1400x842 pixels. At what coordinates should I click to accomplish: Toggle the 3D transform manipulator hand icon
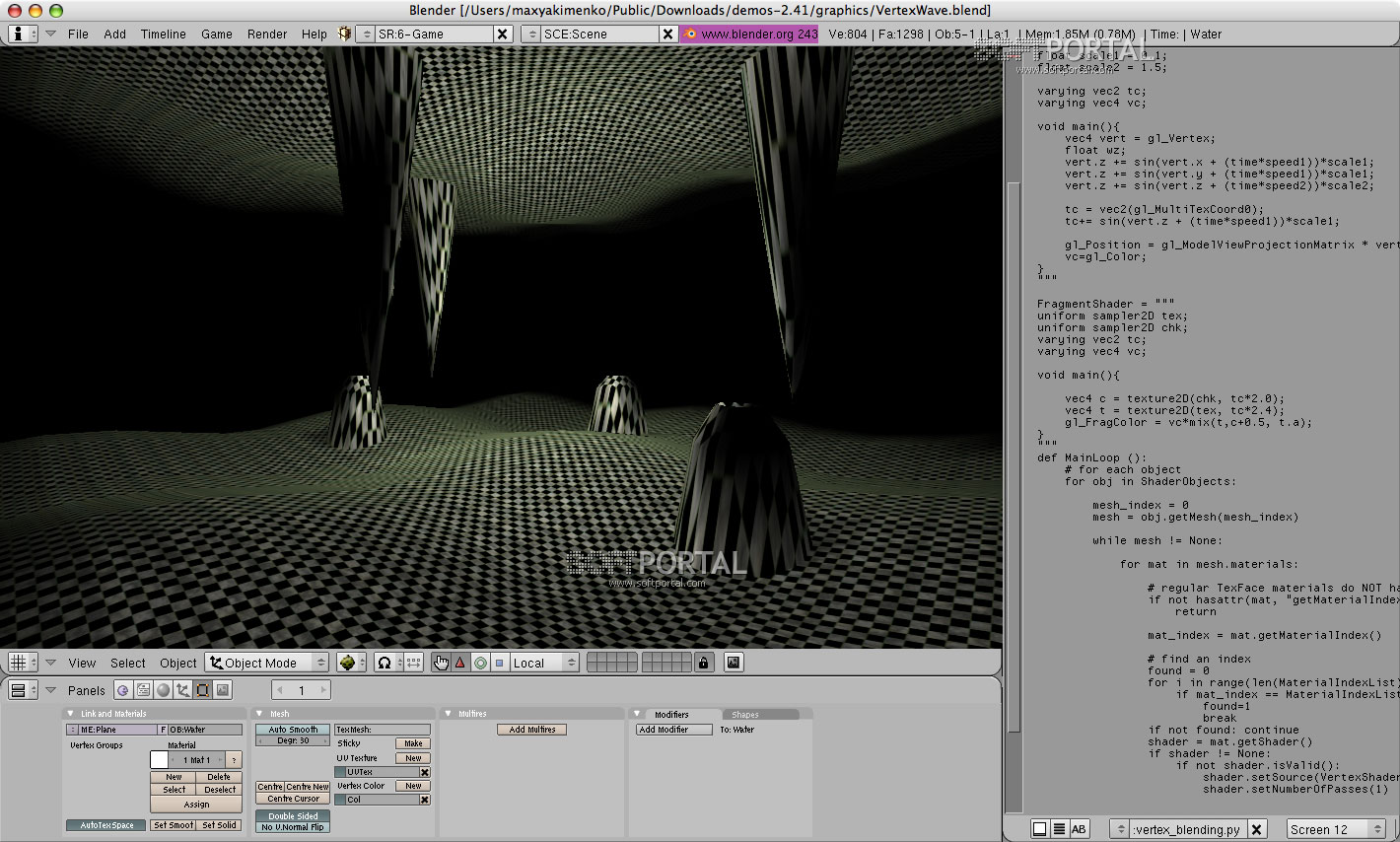441,663
